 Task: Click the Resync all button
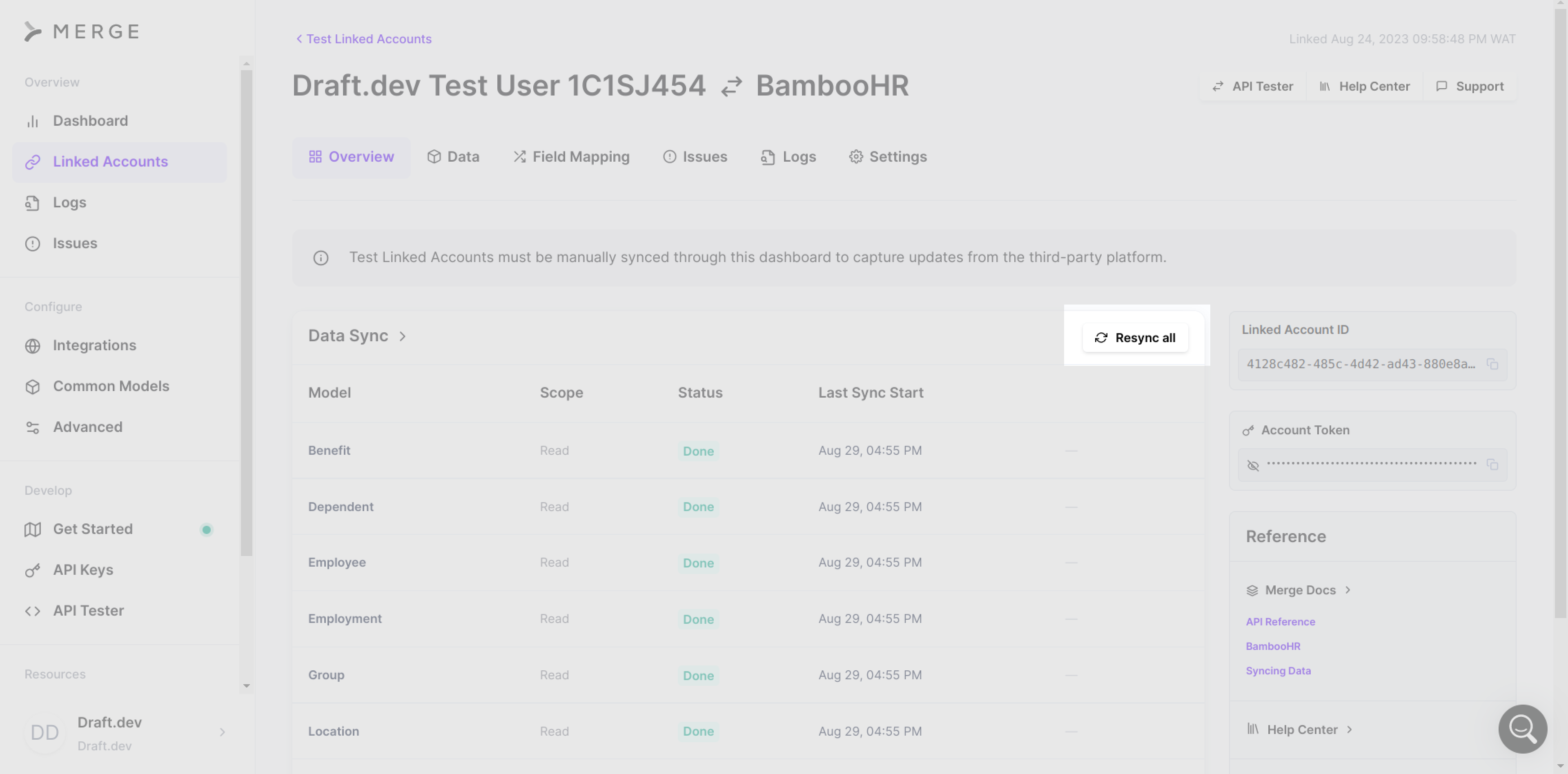pos(1135,337)
